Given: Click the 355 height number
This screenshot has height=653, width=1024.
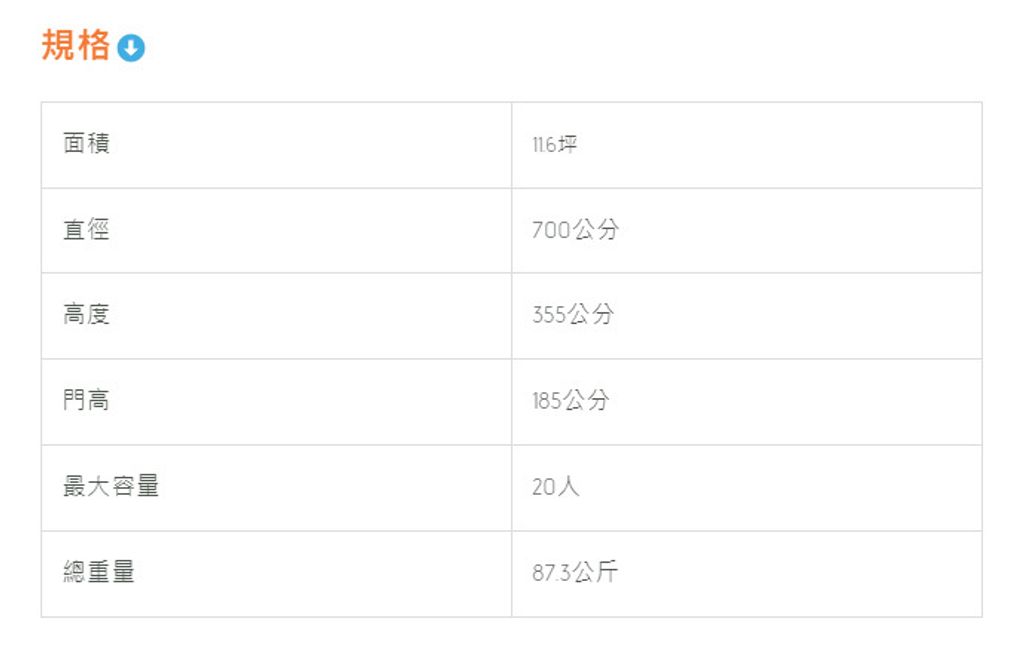Looking at the screenshot, I should (549, 316).
